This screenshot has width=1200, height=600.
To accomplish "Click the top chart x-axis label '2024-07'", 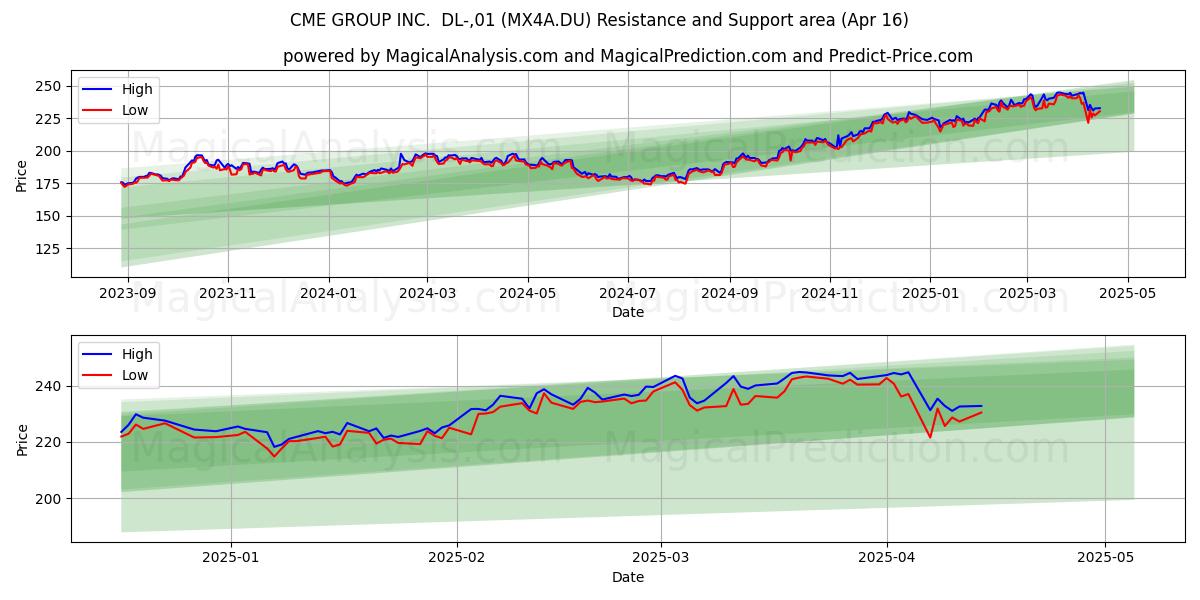I will [628, 294].
